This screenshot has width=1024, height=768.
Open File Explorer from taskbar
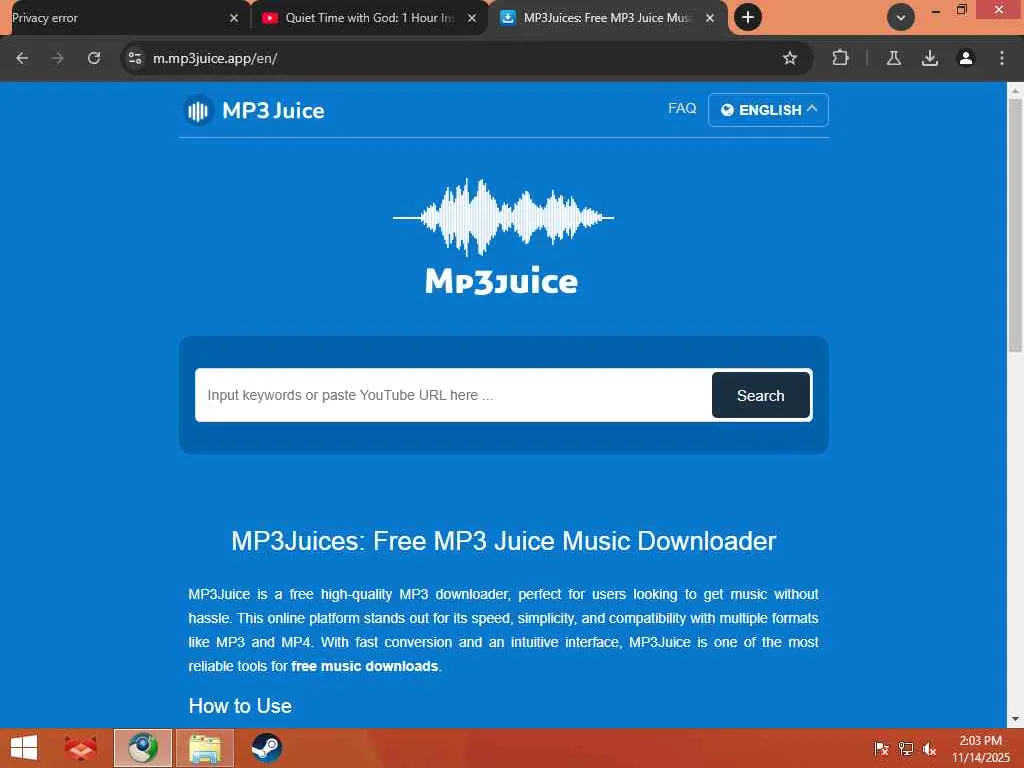pos(204,748)
